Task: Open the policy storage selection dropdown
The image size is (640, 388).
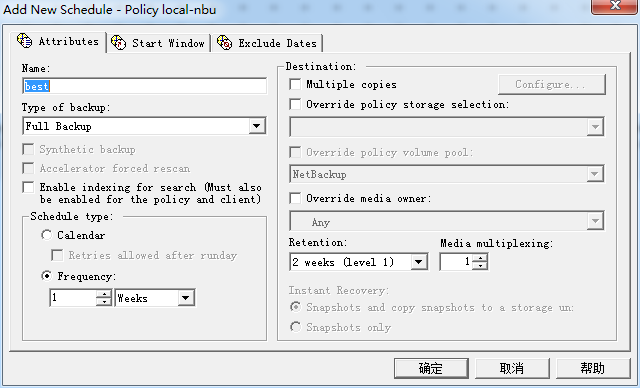Action: point(595,127)
